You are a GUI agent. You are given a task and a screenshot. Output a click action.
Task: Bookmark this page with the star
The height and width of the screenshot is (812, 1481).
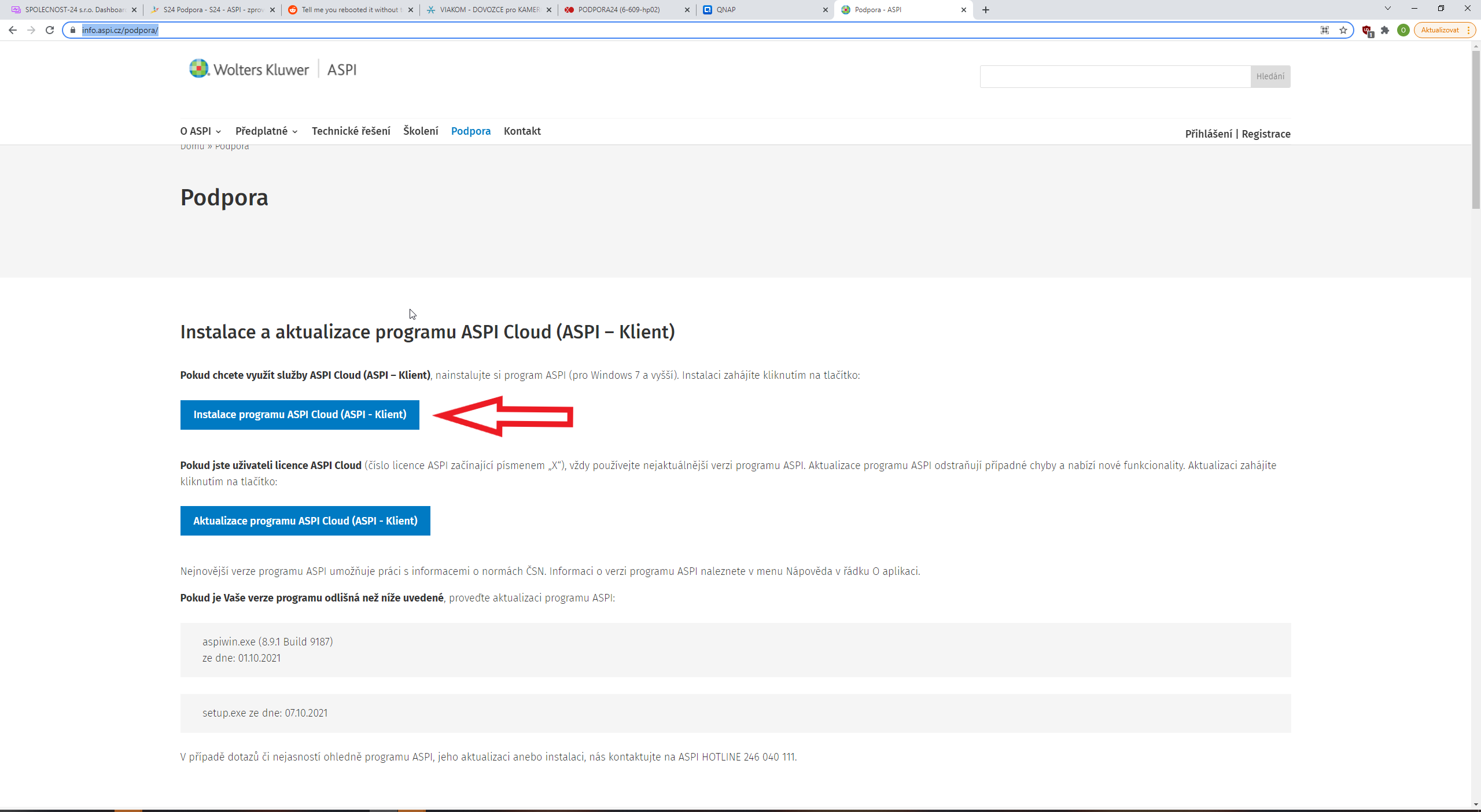1343,30
